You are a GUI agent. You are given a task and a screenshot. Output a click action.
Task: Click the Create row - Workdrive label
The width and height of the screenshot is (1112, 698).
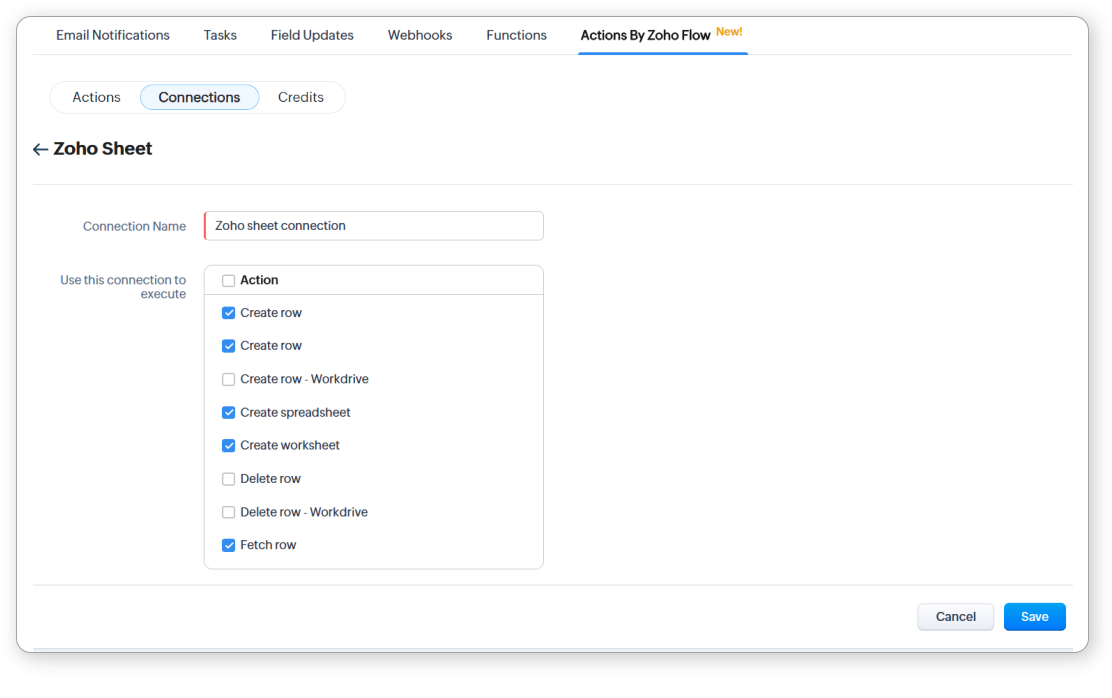(x=304, y=380)
